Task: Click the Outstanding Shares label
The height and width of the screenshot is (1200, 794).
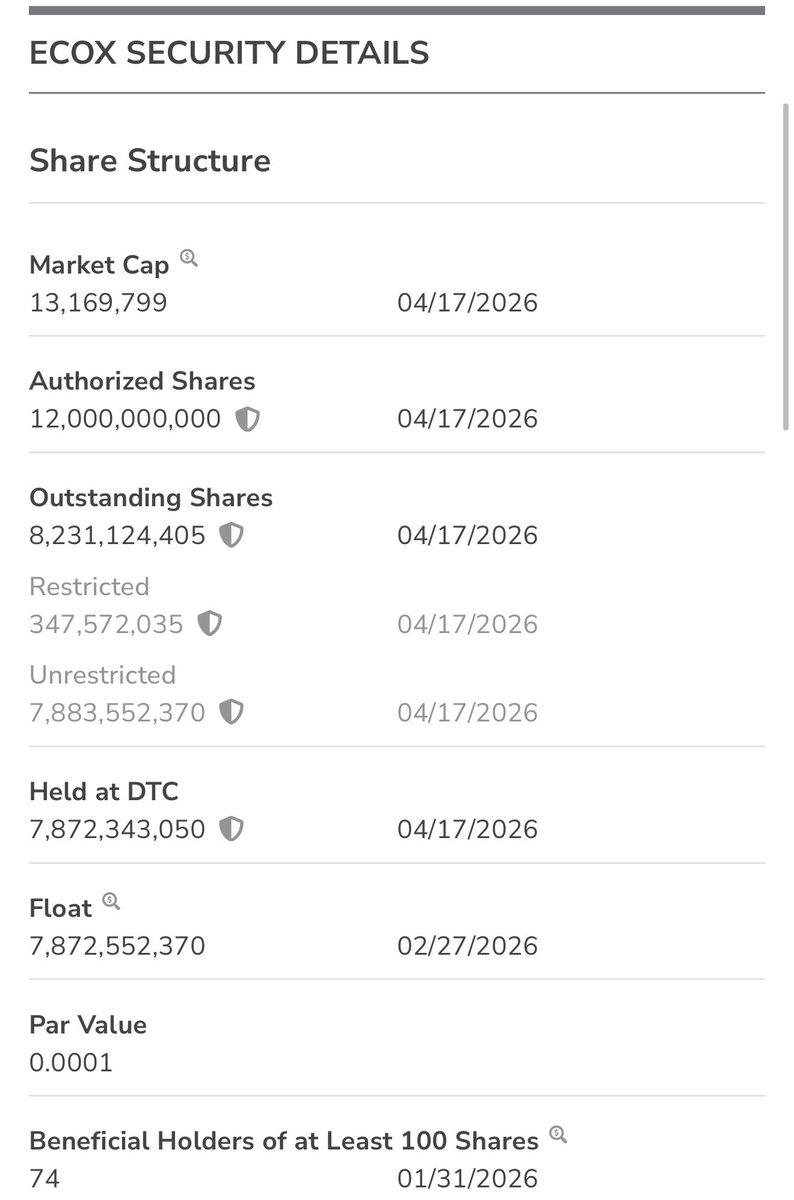Action: pyautogui.click(x=151, y=498)
